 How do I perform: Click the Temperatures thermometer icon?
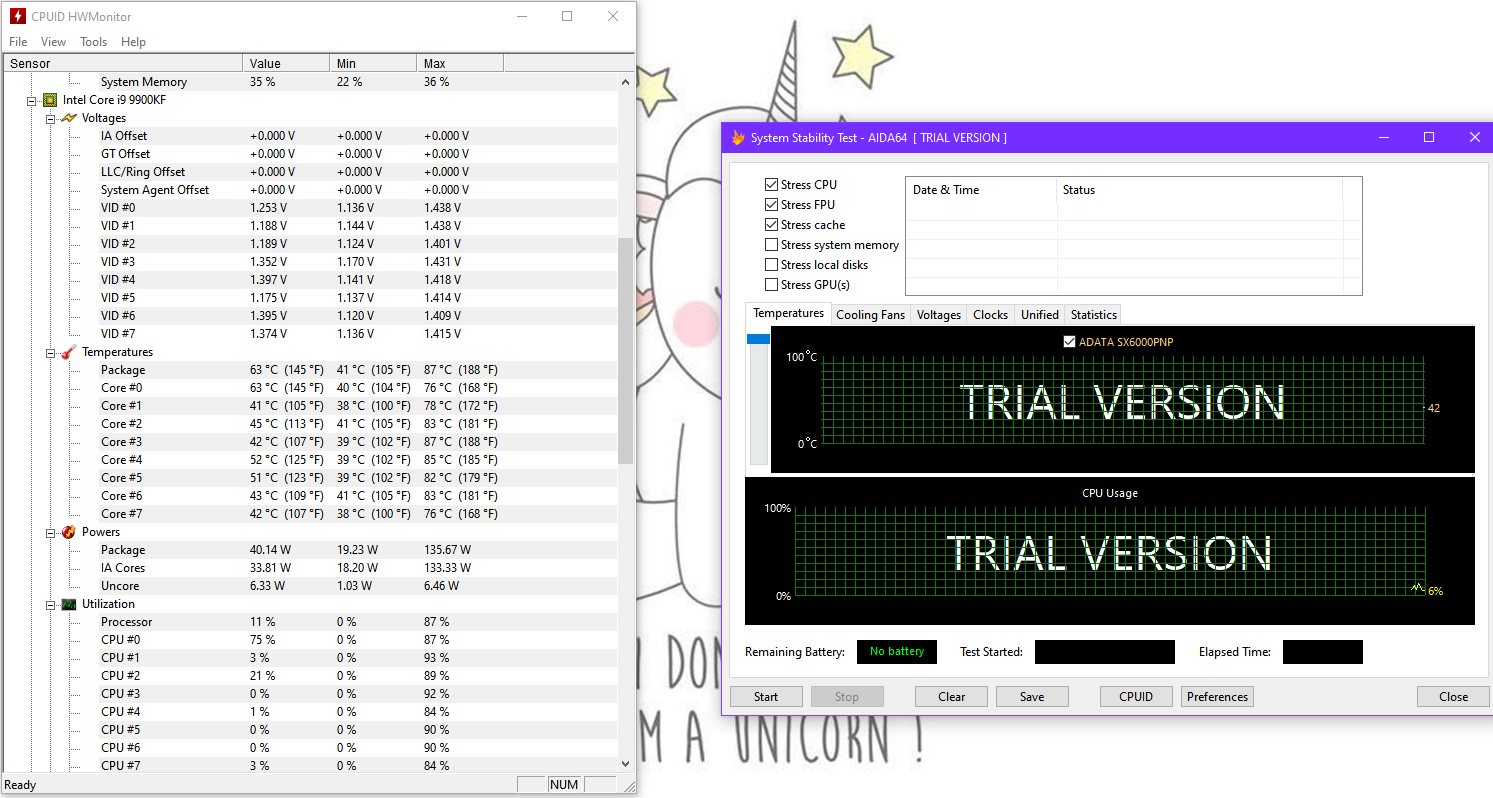click(69, 352)
